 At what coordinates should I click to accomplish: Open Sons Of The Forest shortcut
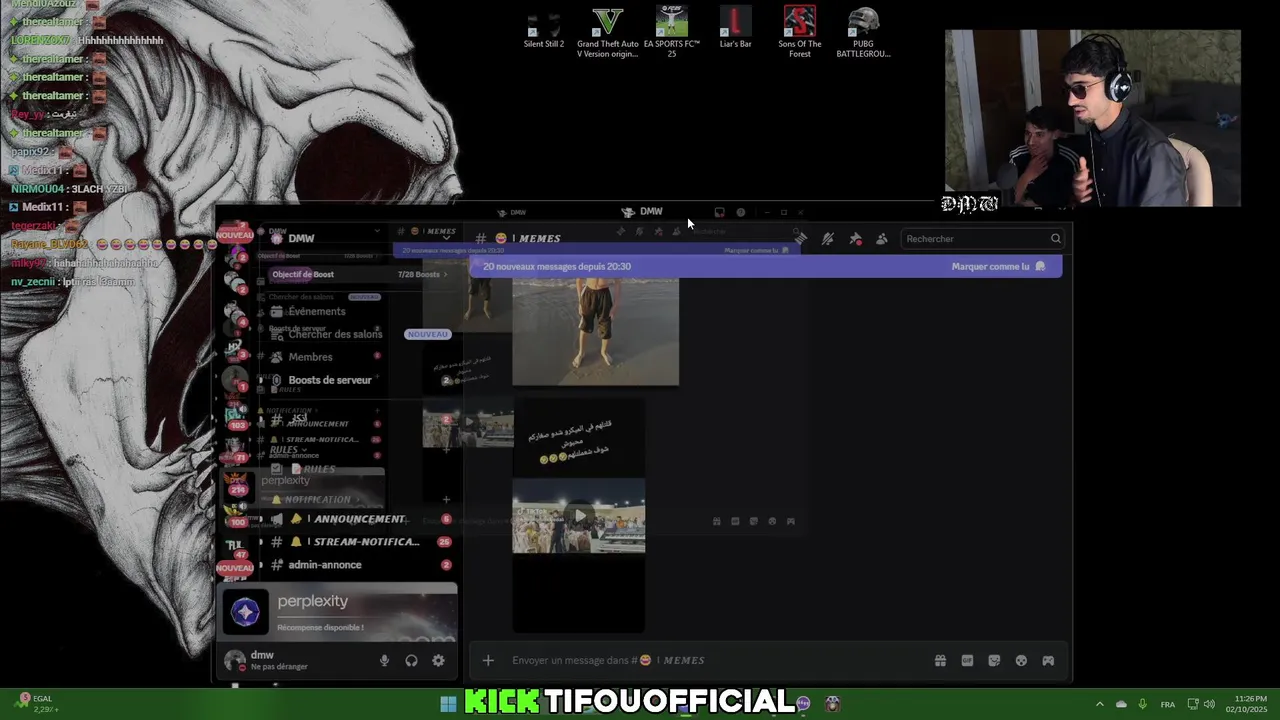coord(800,33)
